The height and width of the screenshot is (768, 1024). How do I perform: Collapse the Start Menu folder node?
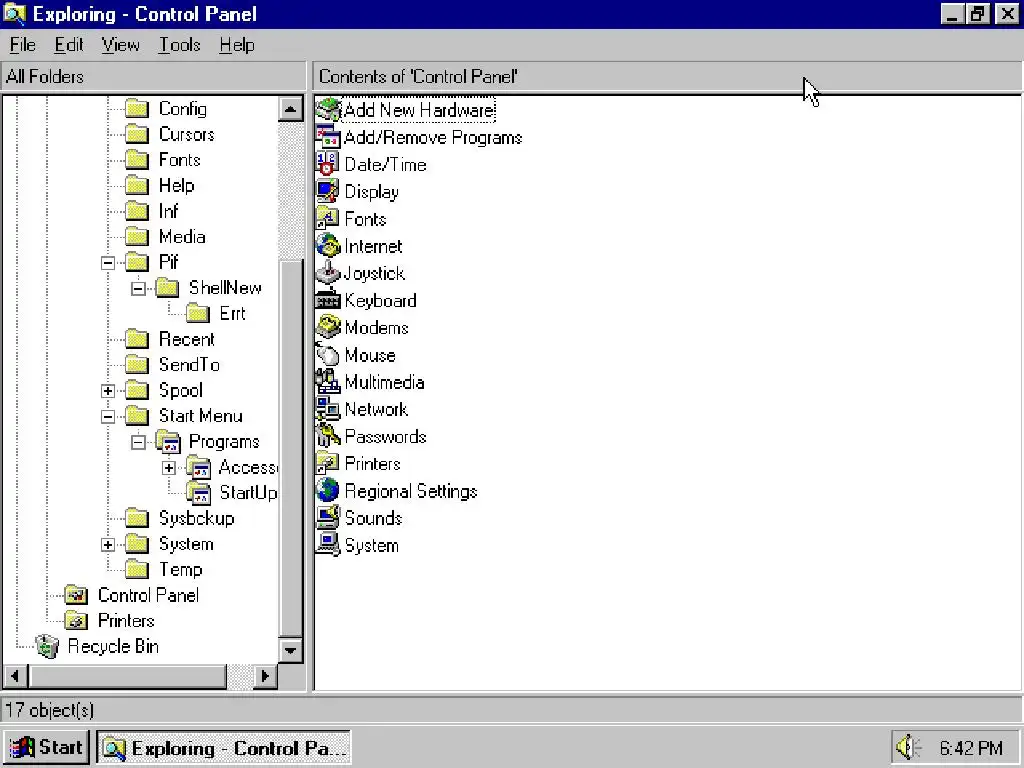click(x=108, y=417)
